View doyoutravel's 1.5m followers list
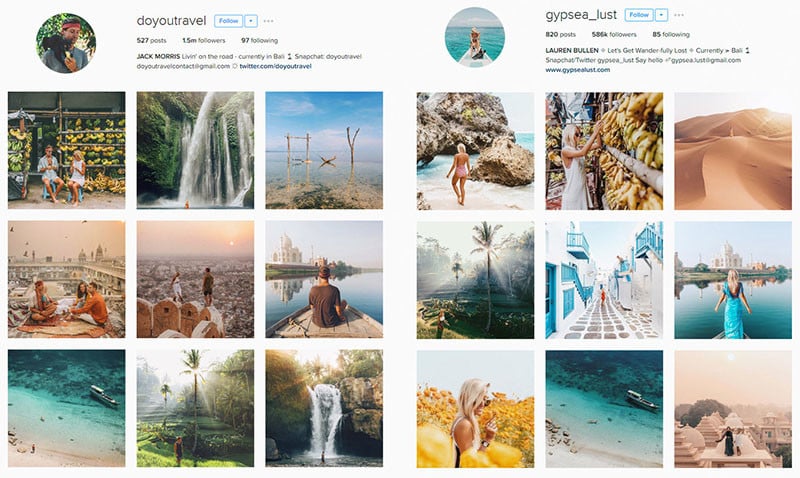The height and width of the screenshot is (478, 800). (x=204, y=40)
